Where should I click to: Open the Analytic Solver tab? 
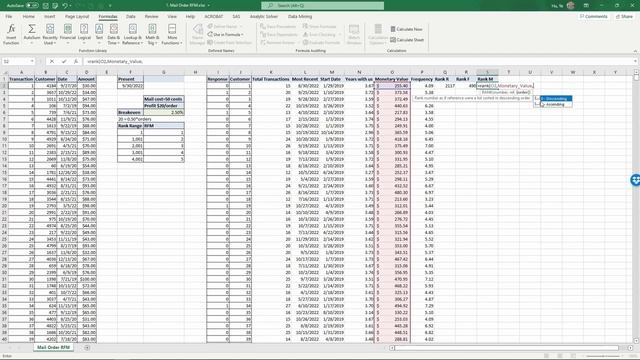click(x=264, y=16)
